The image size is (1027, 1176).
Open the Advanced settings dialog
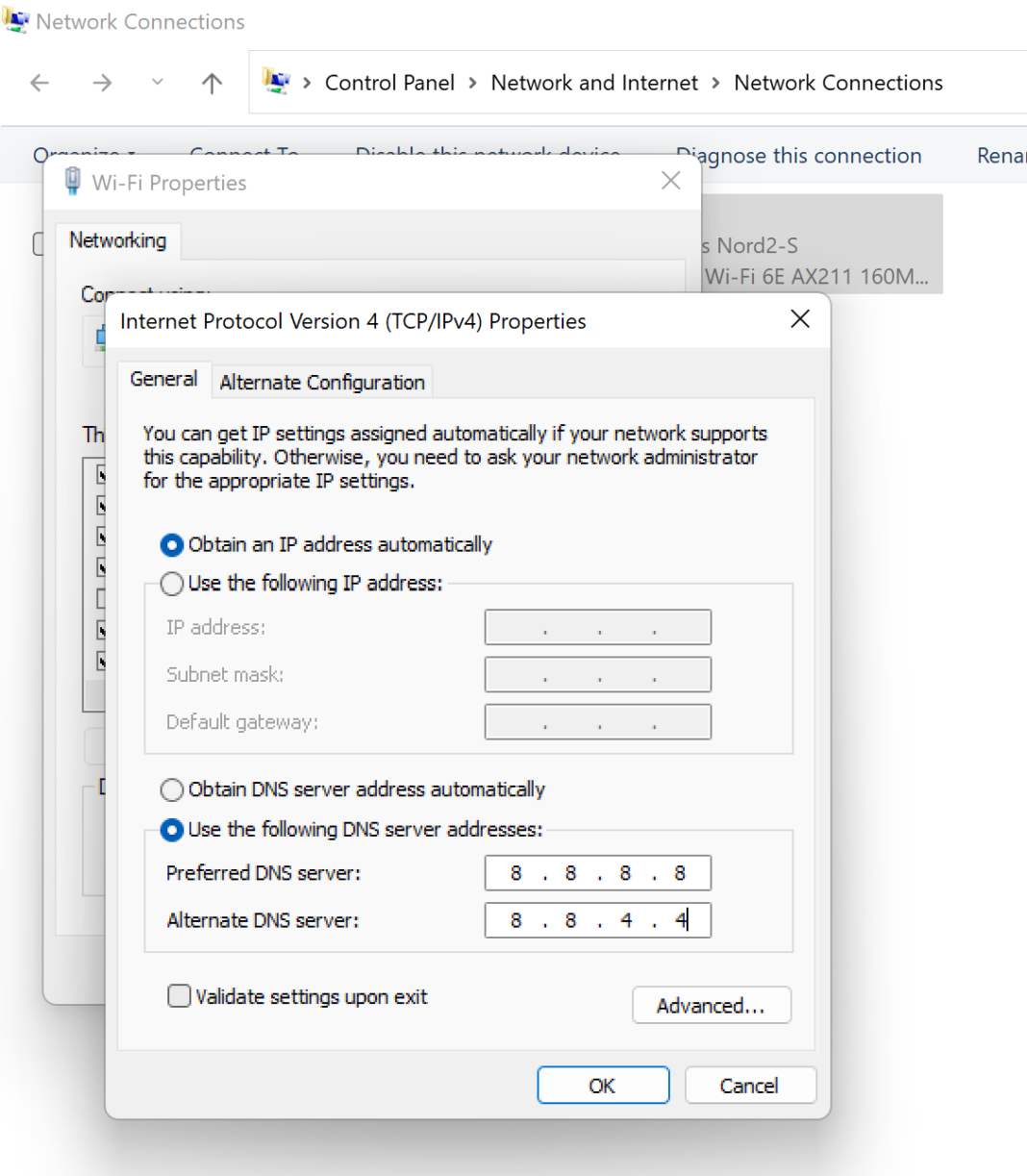pyautogui.click(x=712, y=1005)
